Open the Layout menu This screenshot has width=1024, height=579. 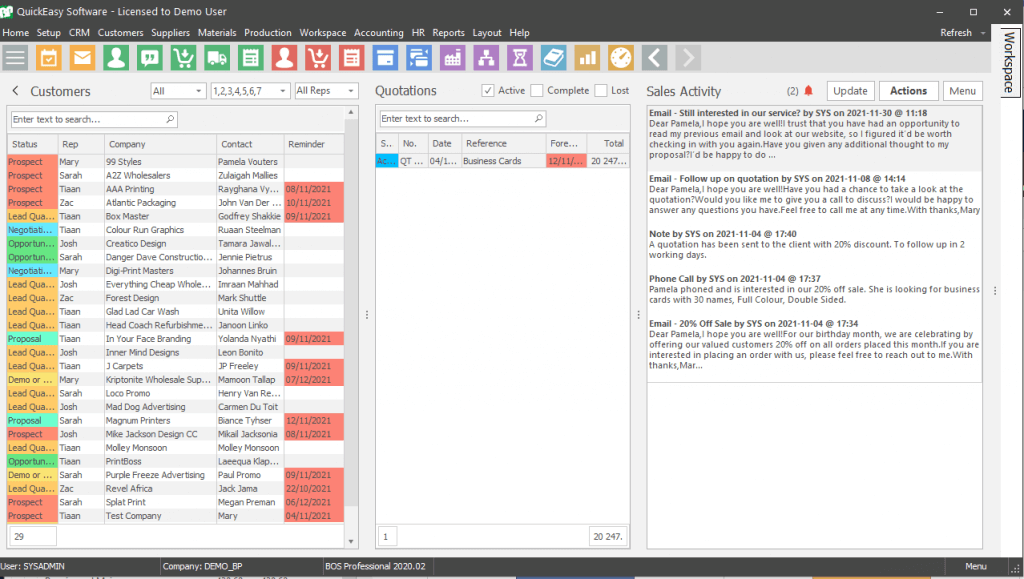(487, 33)
